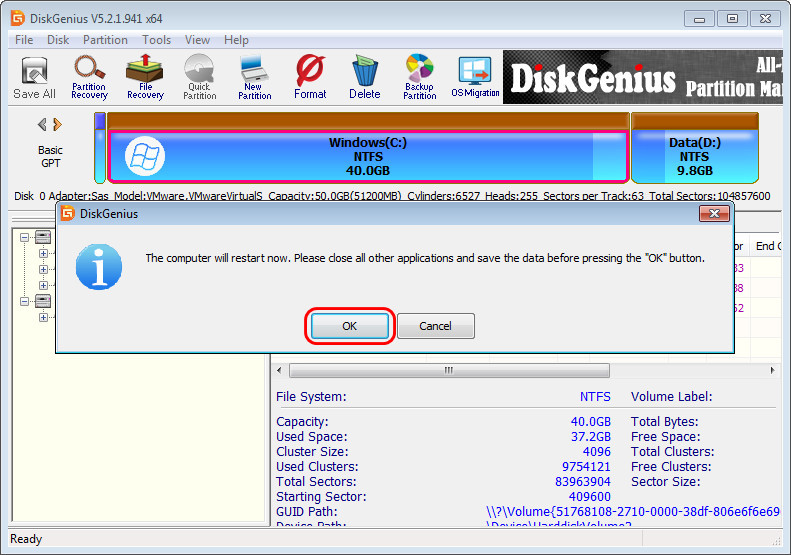The image size is (791, 555).
Task: Go to the previous disk arrow
Action: point(42,124)
